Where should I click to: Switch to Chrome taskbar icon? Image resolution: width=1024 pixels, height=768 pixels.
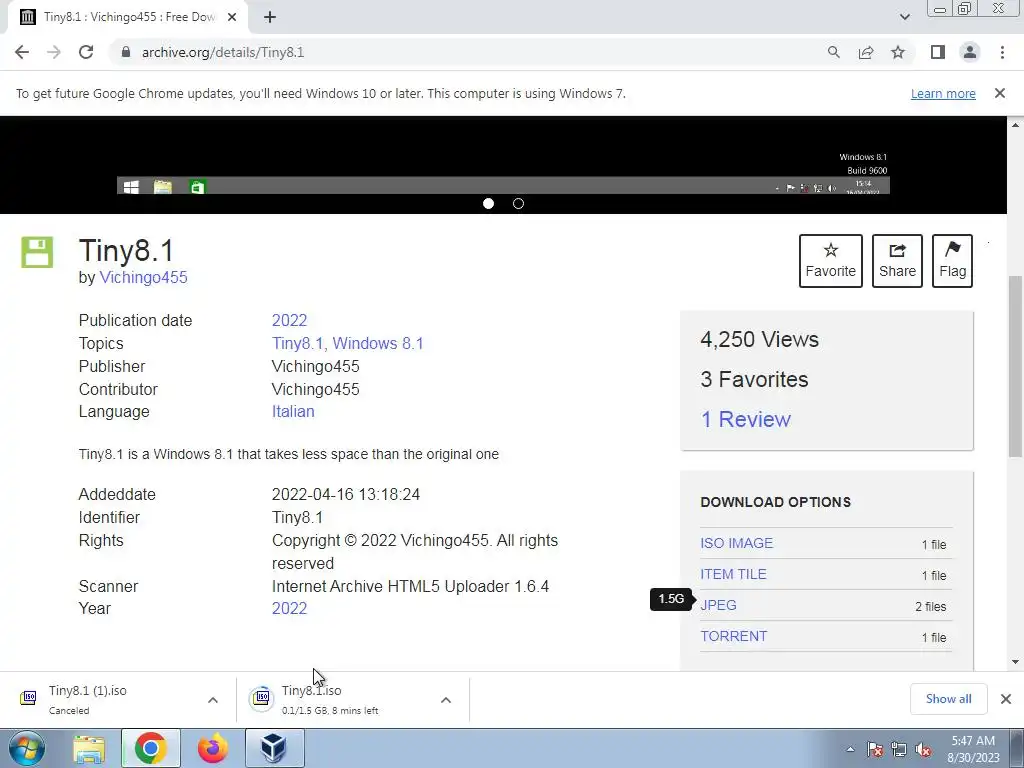pyautogui.click(x=150, y=749)
